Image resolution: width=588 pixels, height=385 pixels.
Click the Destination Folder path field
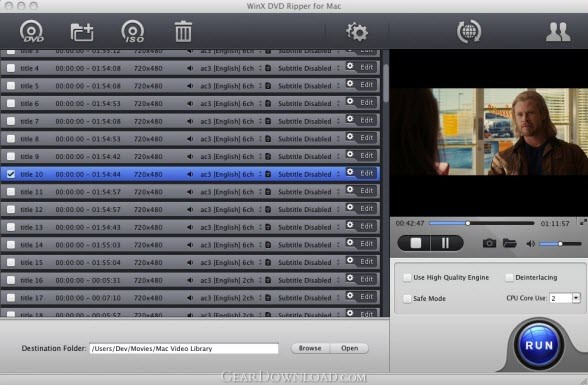(184, 348)
